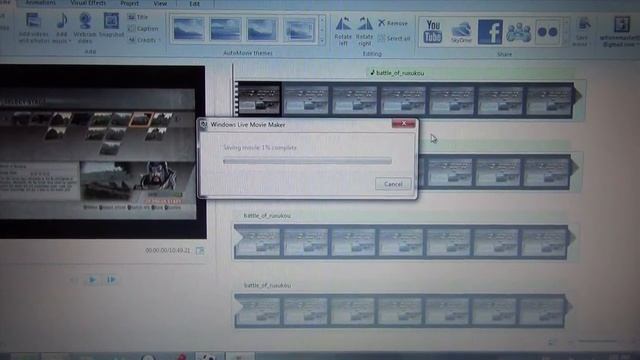
Task: Select first clip in bottom storyboard row
Action: (x=258, y=311)
